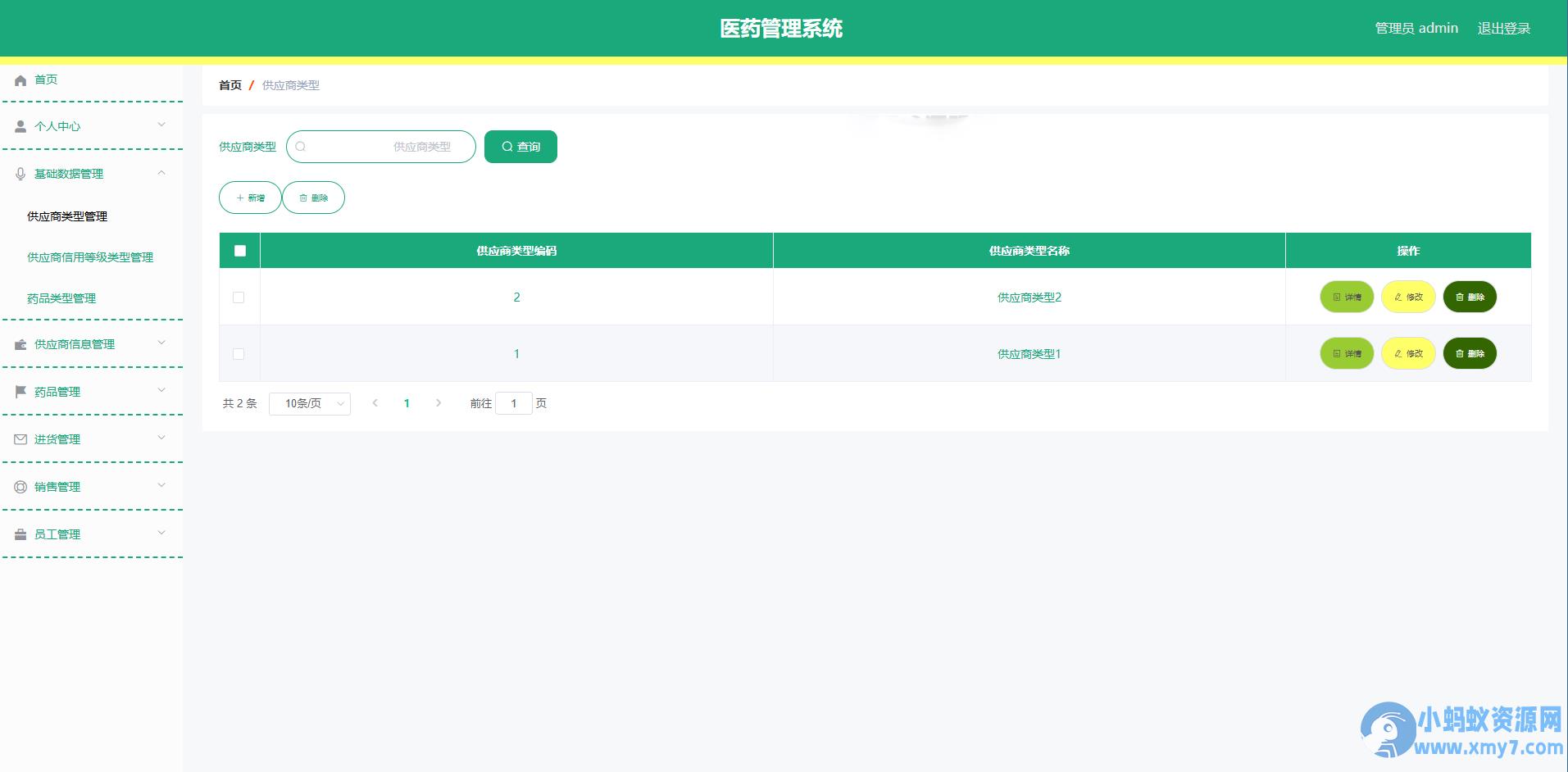Click the batch 删除 button above table

313,198
